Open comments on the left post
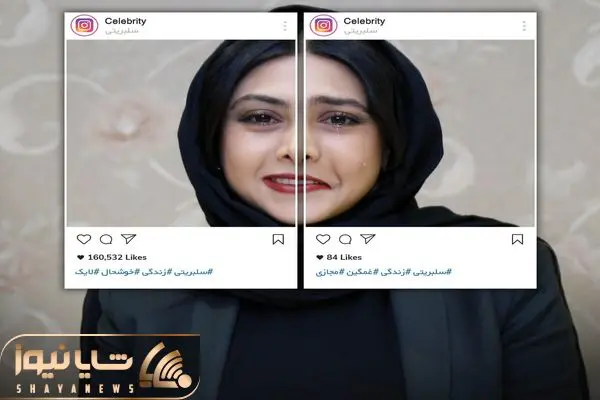The image size is (600, 400). point(106,240)
